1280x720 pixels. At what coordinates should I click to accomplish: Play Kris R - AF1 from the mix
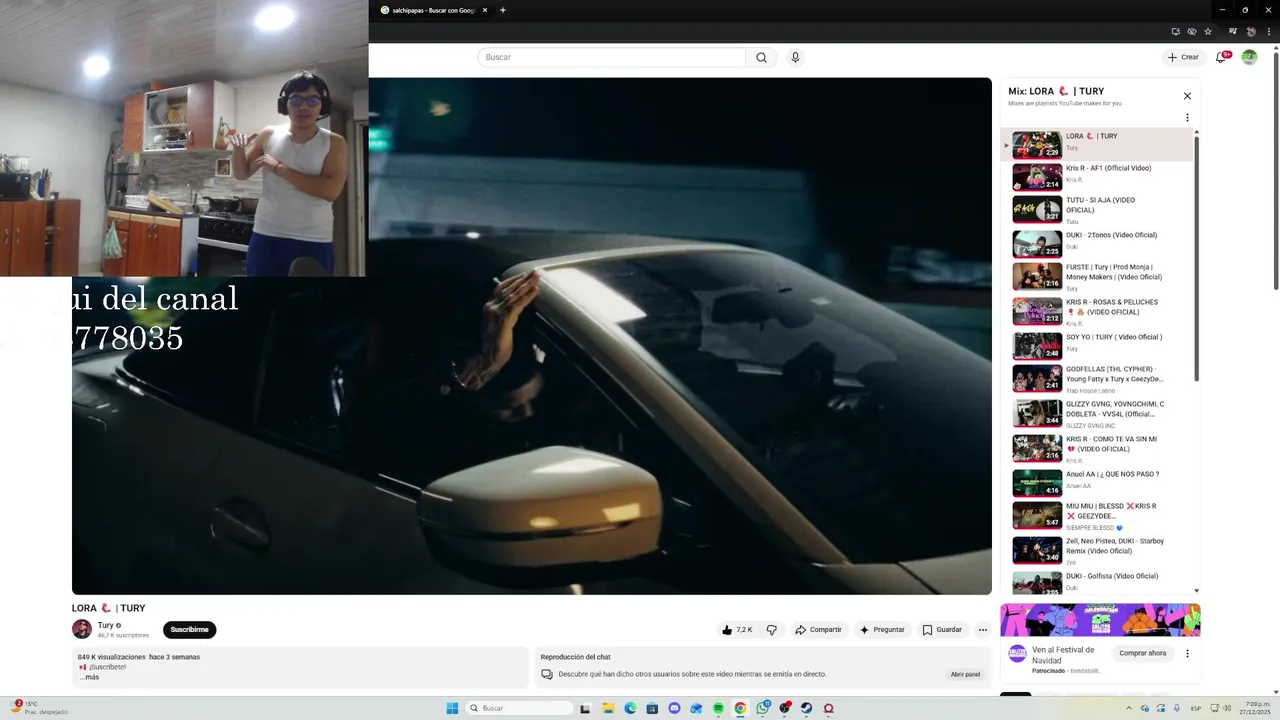tap(1098, 177)
